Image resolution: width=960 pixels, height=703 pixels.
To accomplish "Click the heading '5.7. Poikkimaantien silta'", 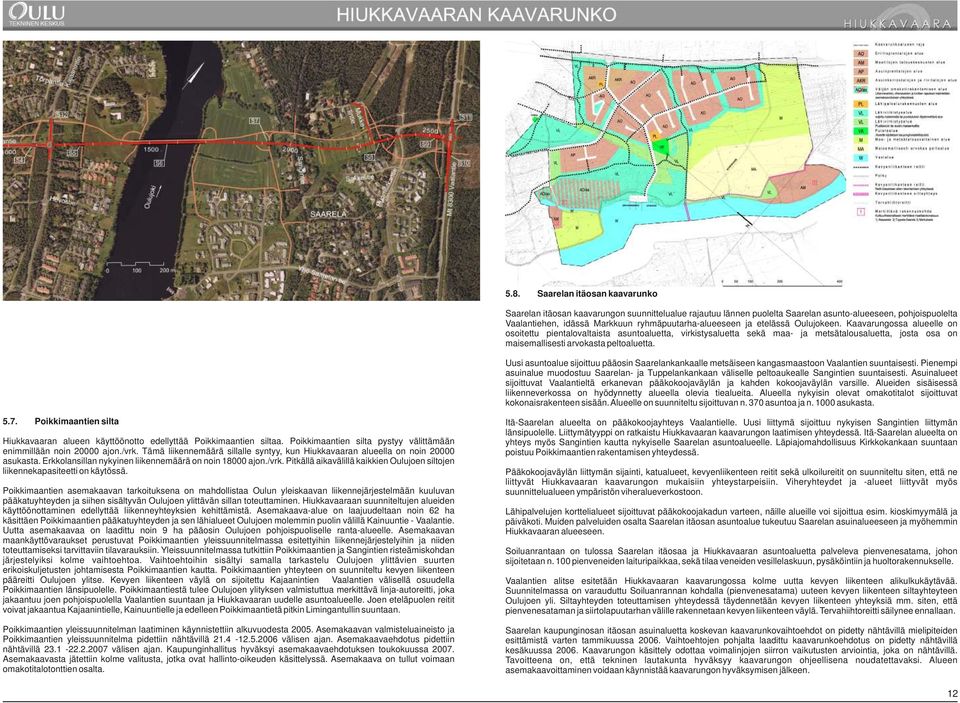I will tap(61, 421).
